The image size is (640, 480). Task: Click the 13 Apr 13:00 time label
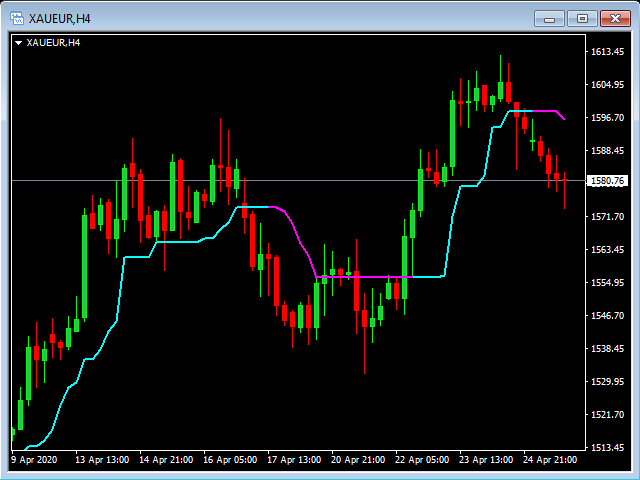click(102, 460)
